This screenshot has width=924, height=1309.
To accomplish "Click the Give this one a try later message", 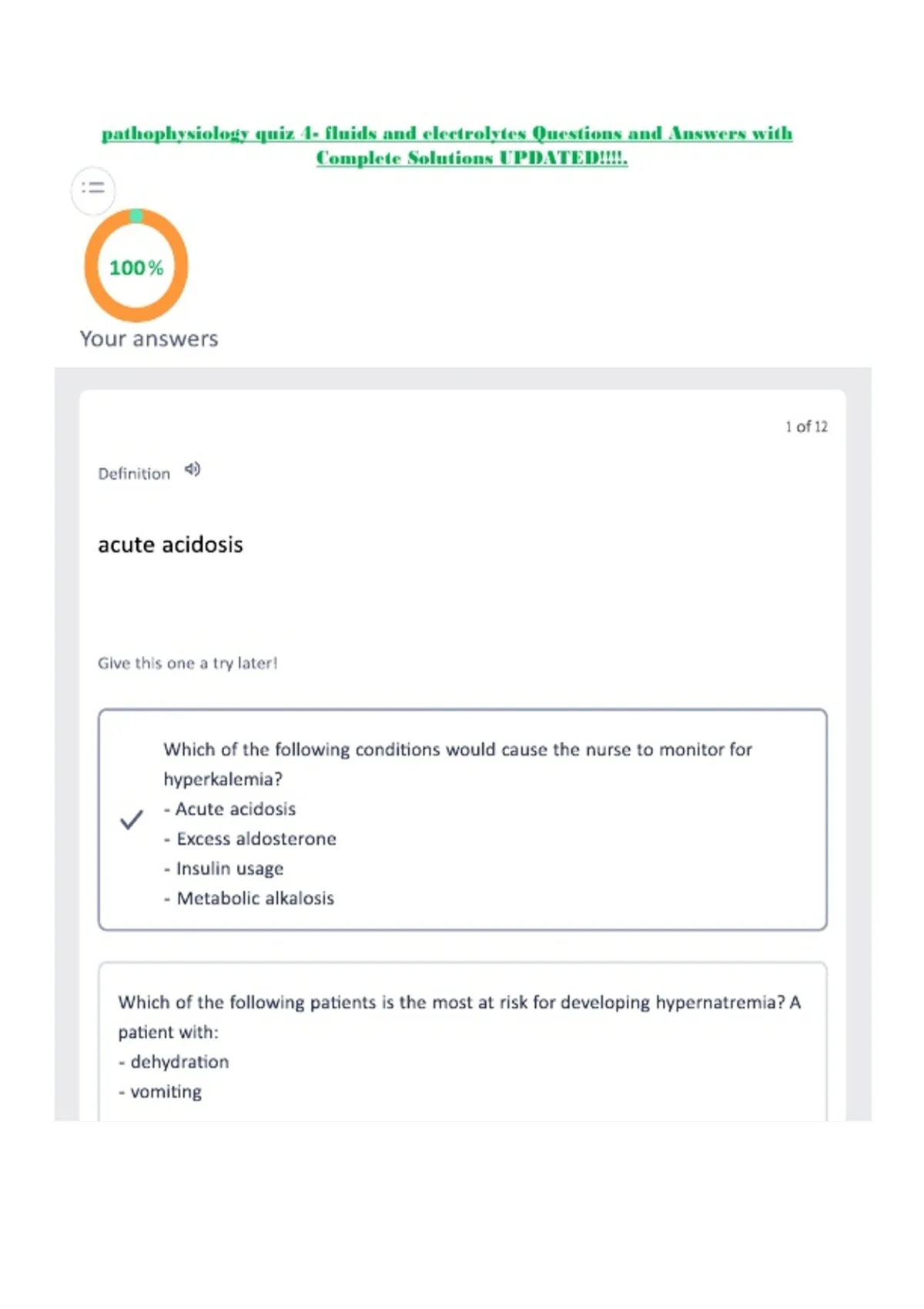I will click(x=187, y=663).
